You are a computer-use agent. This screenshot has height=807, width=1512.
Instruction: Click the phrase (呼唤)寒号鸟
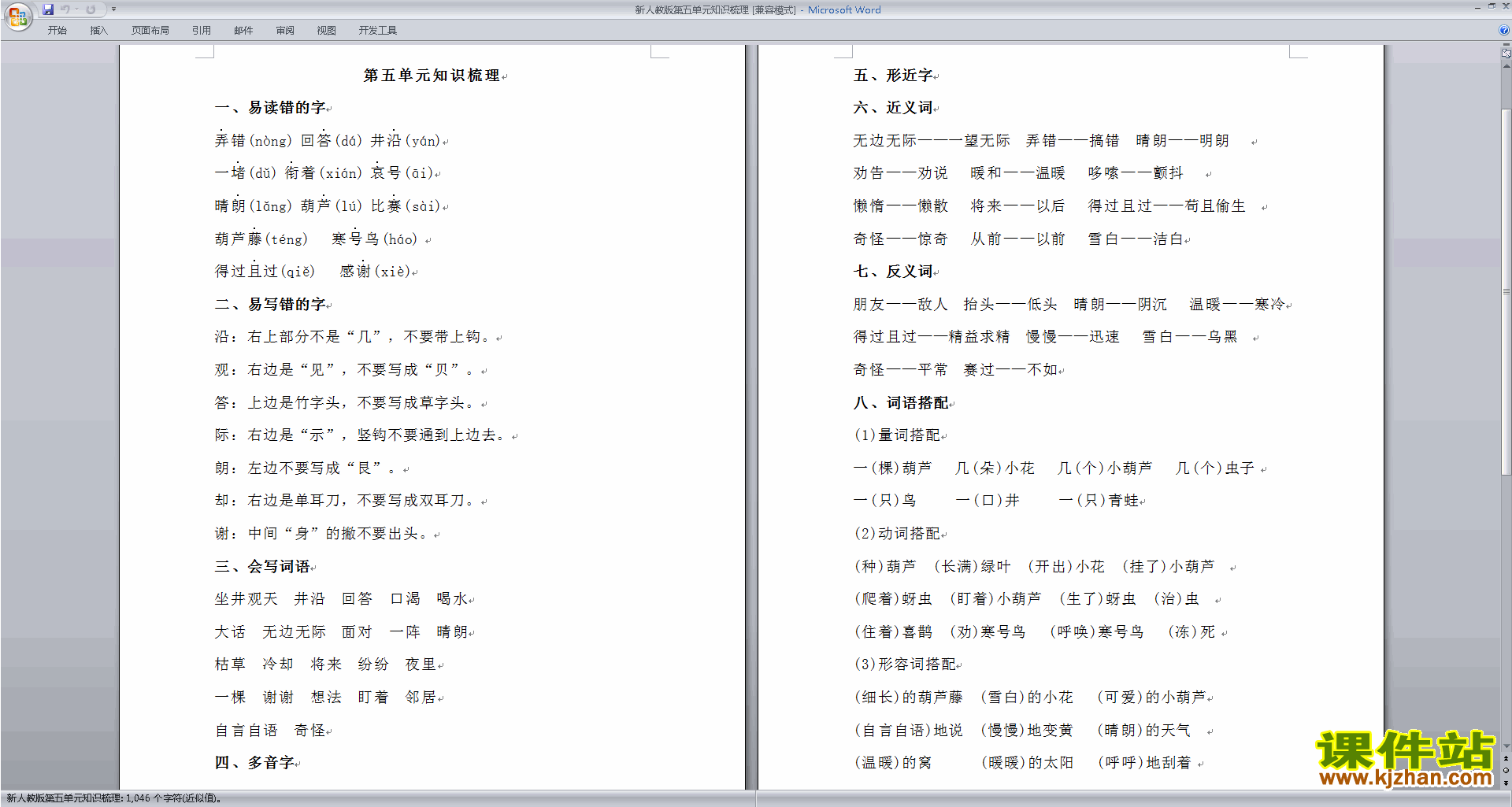[x=1097, y=631]
